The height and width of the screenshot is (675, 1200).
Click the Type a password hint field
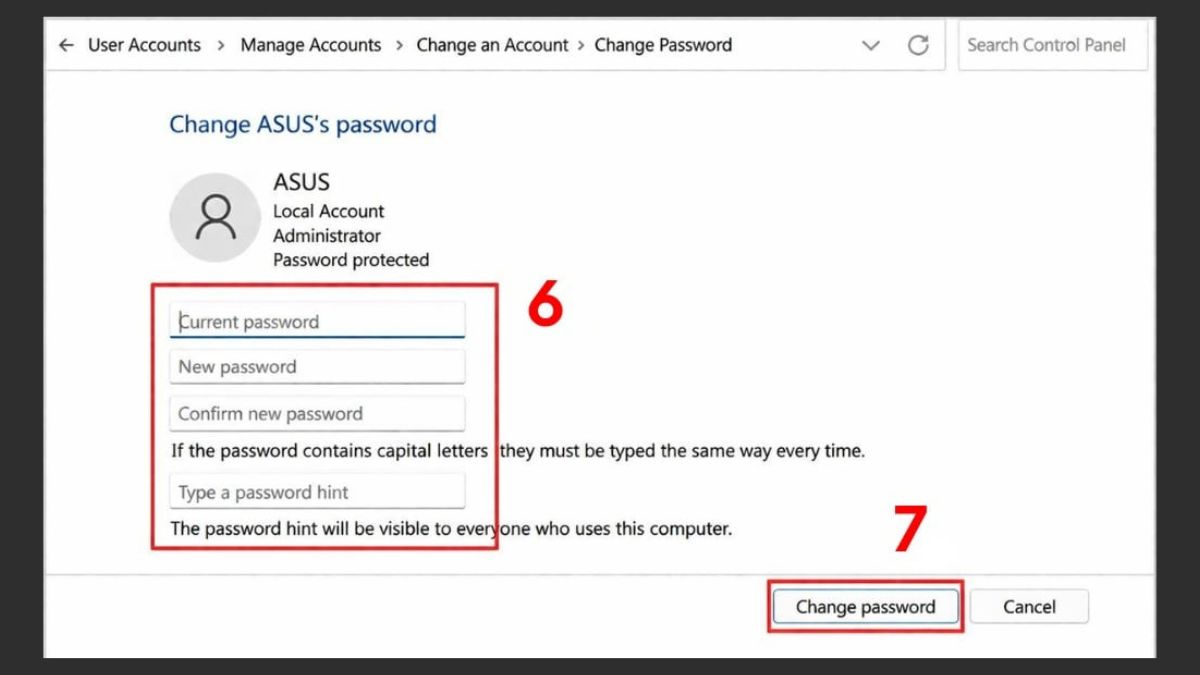tap(317, 491)
